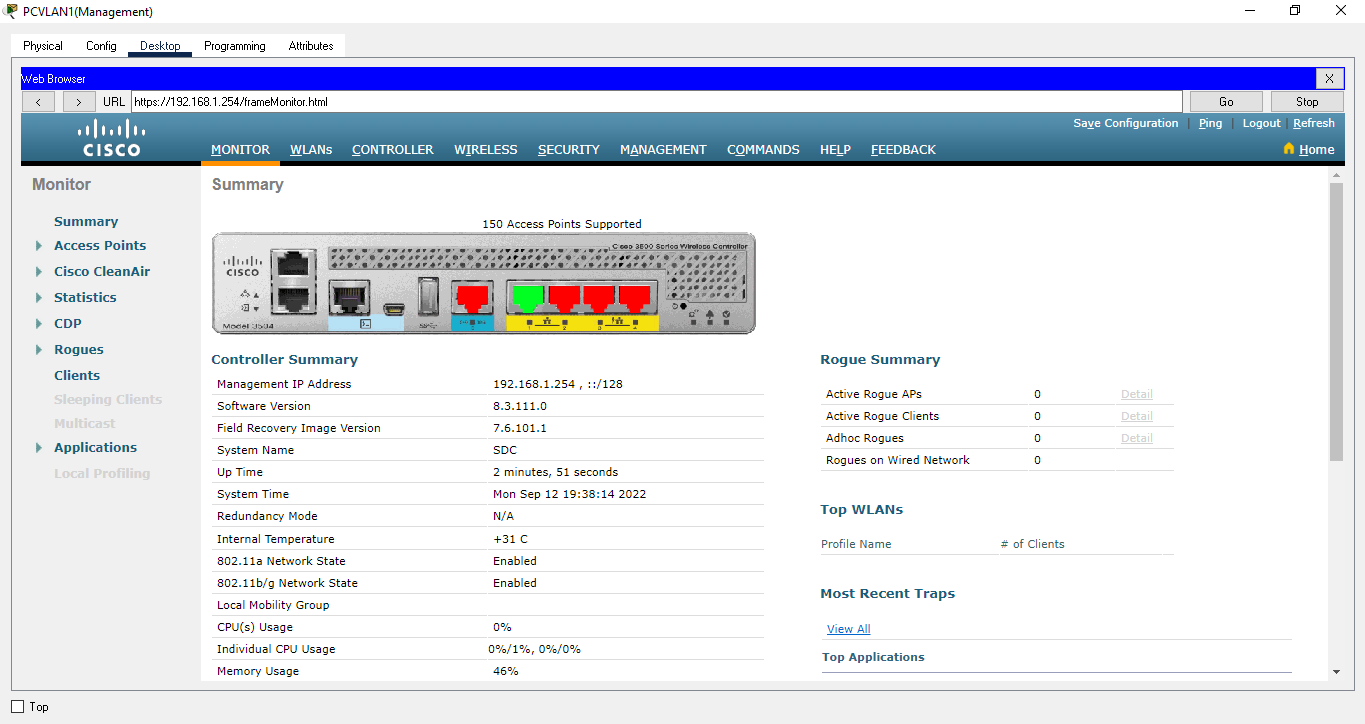1365x724 pixels.
Task: Click the Software Version value 8.3.111.0
Action: click(x=520, y=406)
